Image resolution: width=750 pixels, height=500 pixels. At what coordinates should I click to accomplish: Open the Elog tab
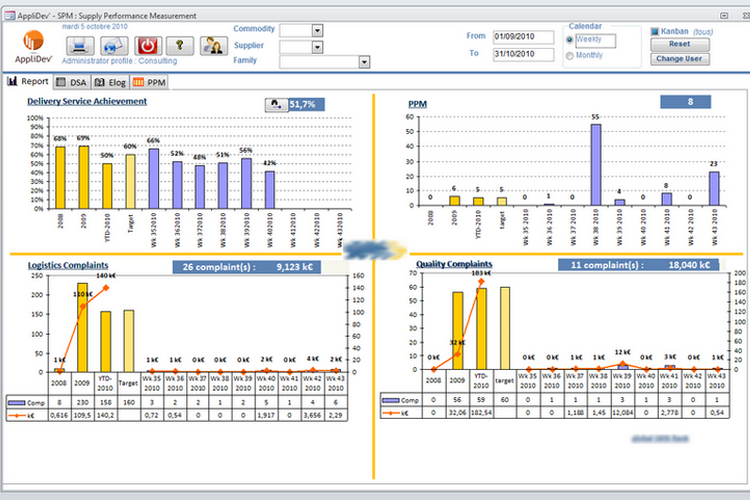pos(110,82)
